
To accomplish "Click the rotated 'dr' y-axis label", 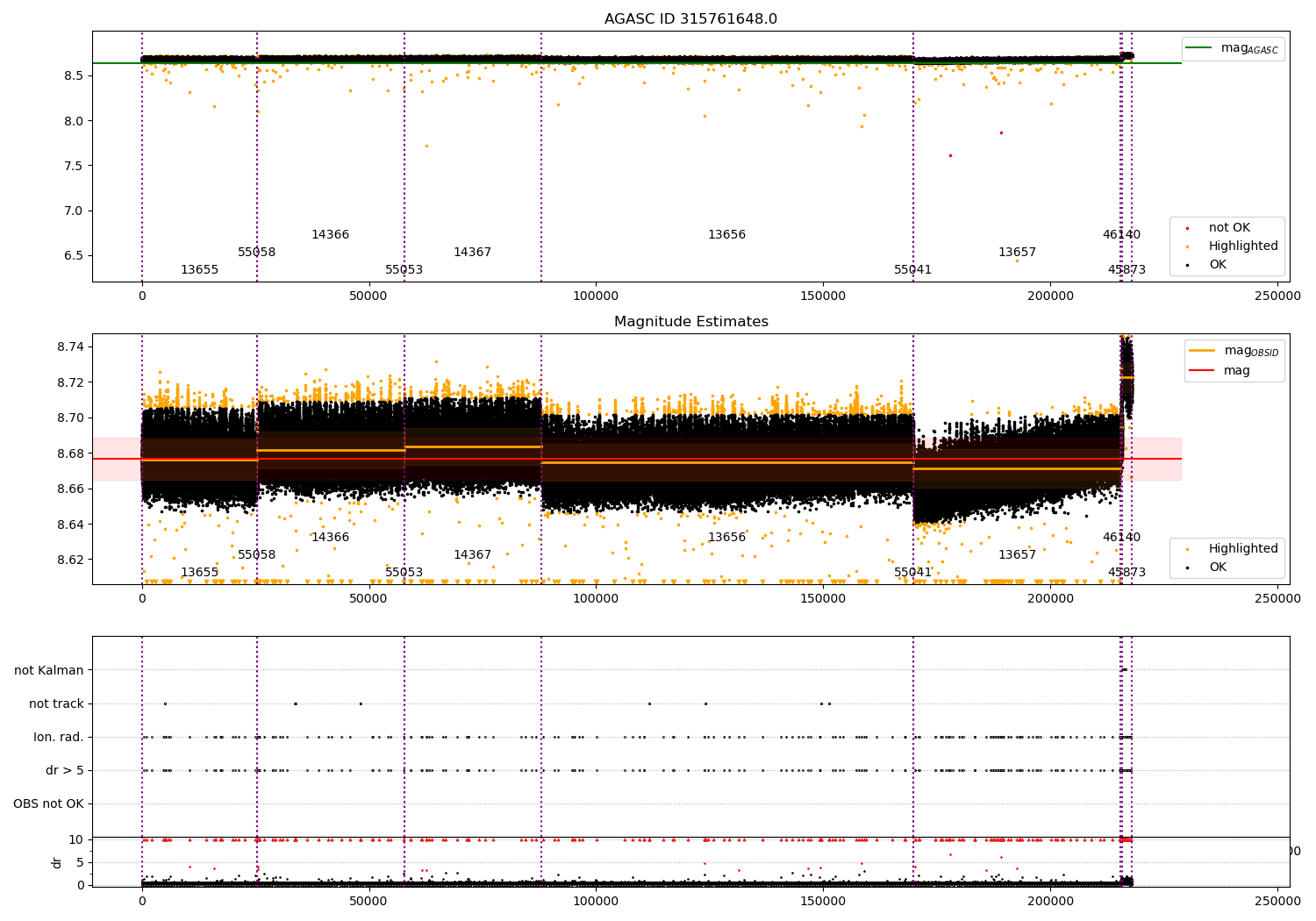I will 57,862.
